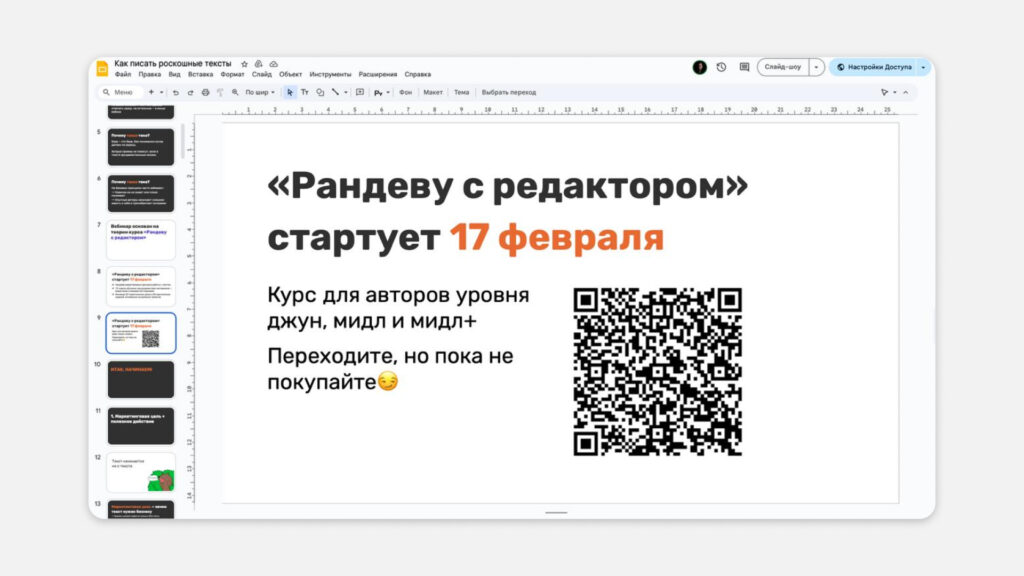Open the Справка menu
The width and height of the screenshot is (1024, 576).
pyautogui.click(x=418, y=74)
